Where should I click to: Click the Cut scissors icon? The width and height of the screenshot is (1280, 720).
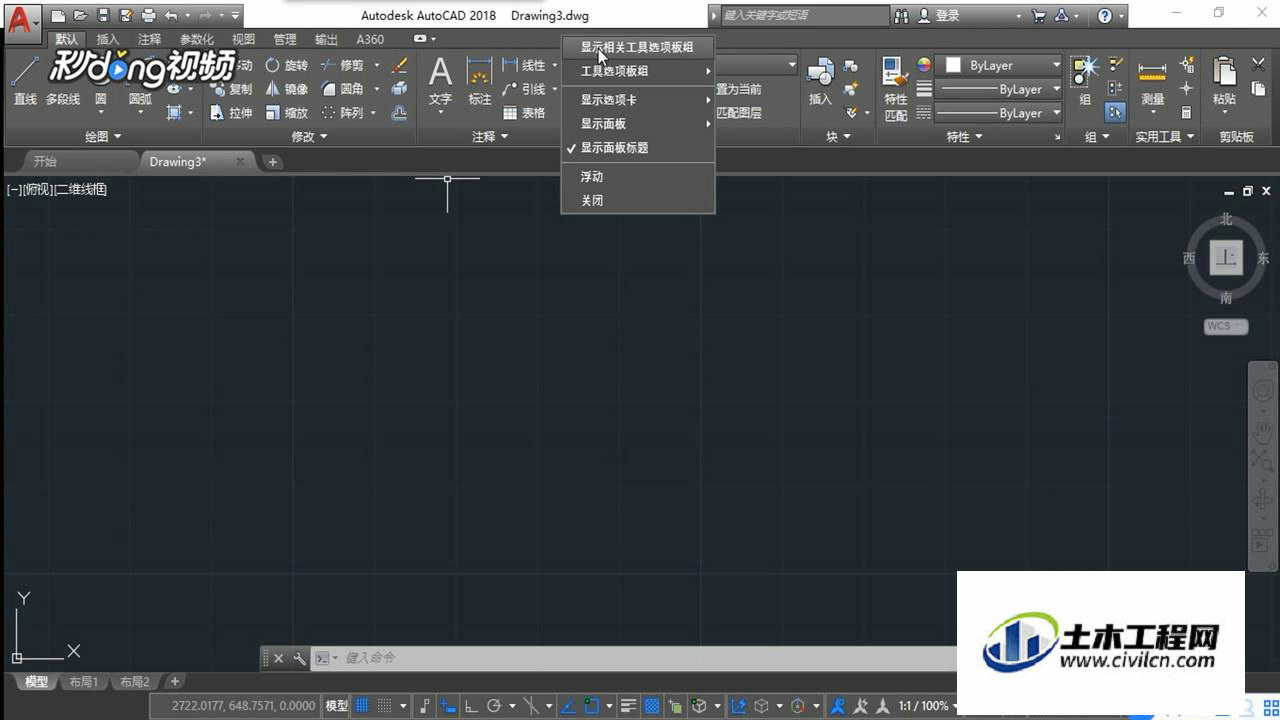[1258, 65]
